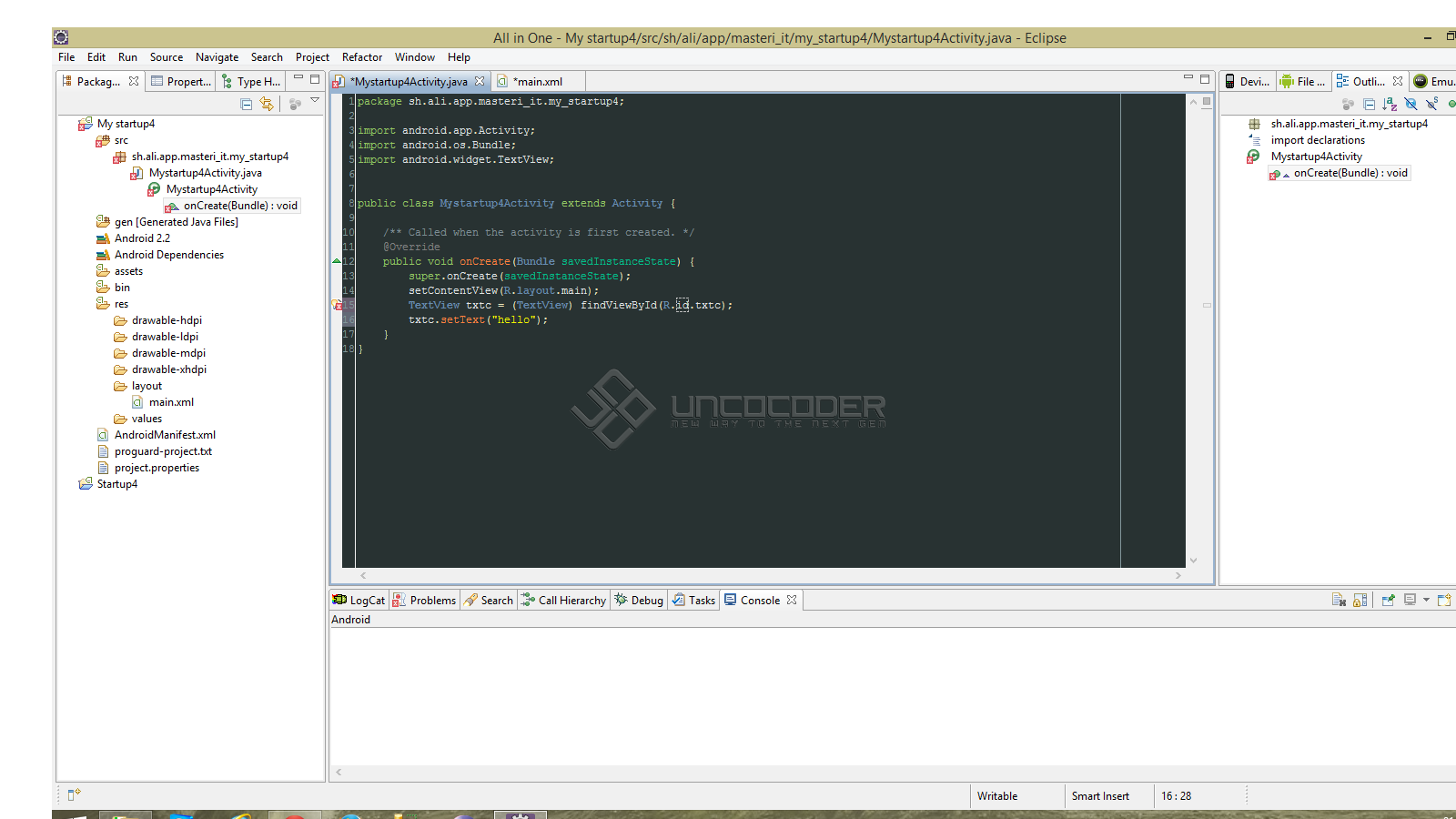Switch to the Type Hierarchy tab
Image resolution: width=1456 pixels, height=819 pixels.
[x=252, y=81]
